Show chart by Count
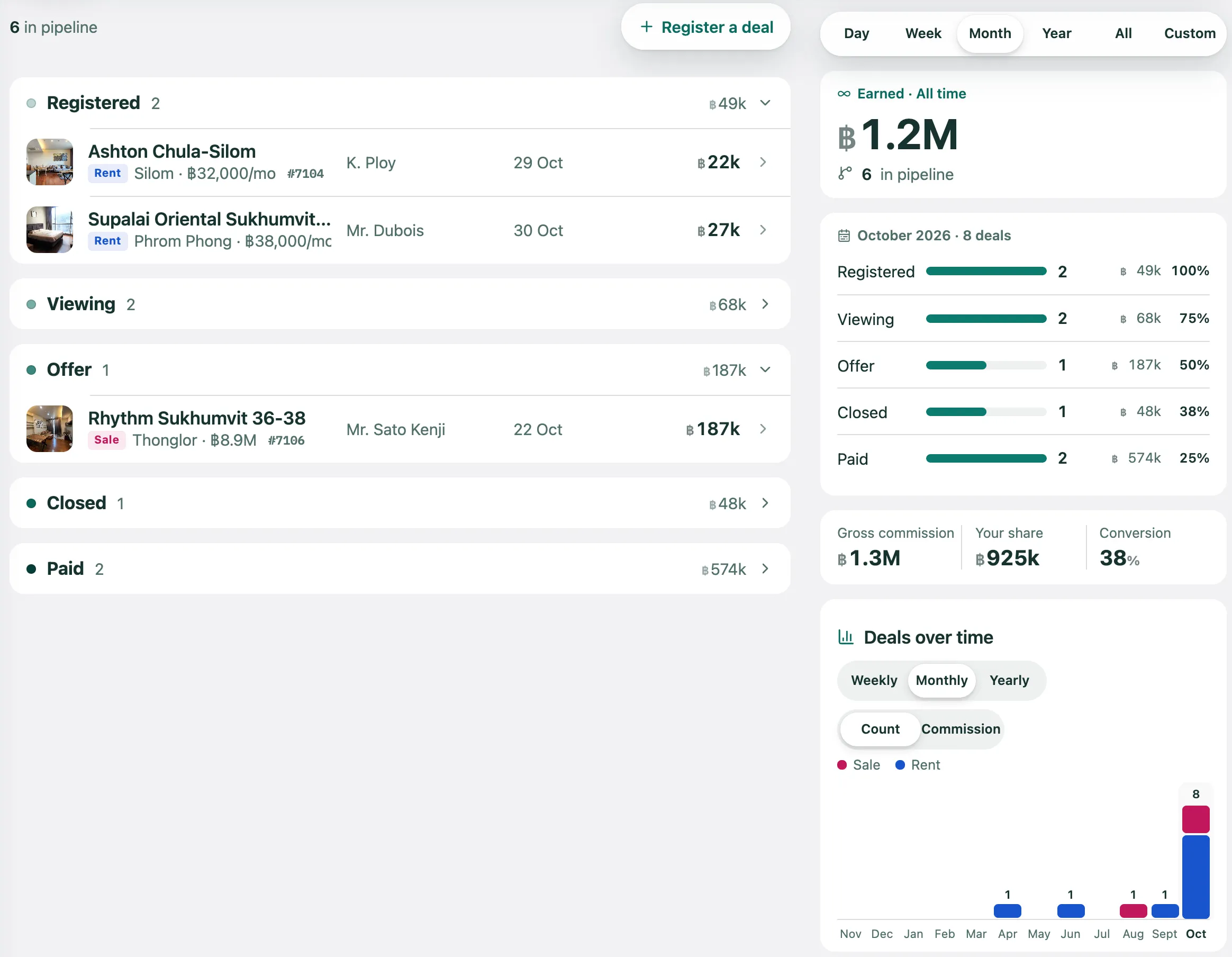Image resolution: width=1232 pixels, height=957 pixels. click(880, 729)
